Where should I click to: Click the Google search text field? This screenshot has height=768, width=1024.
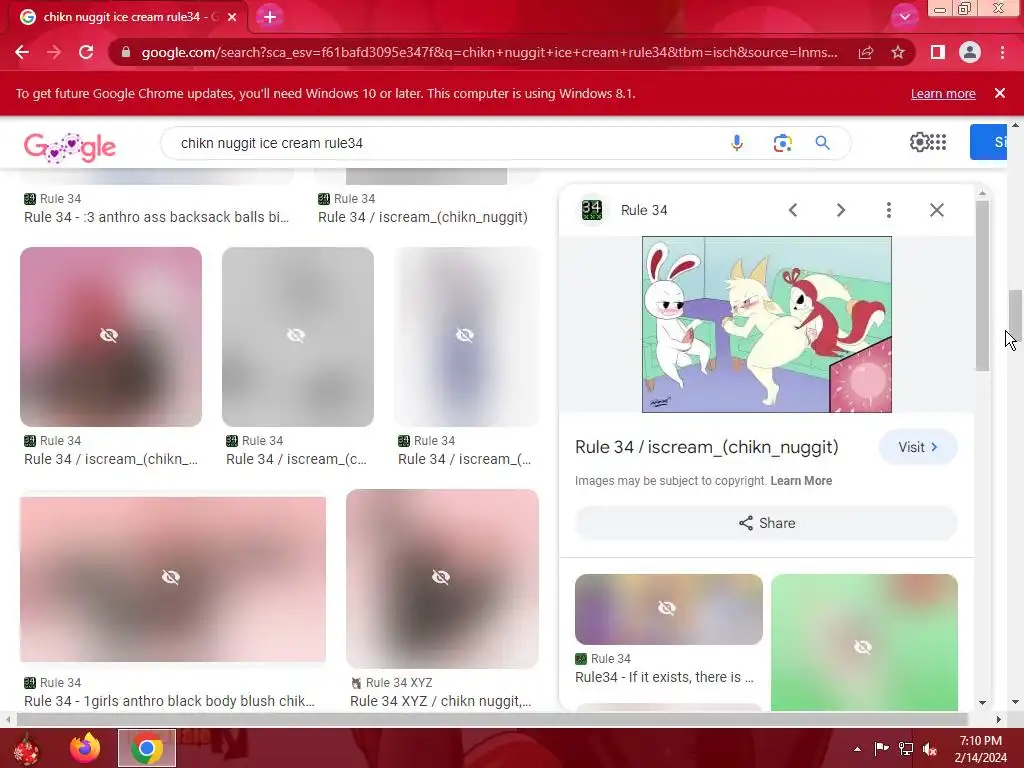coord(444,143)
